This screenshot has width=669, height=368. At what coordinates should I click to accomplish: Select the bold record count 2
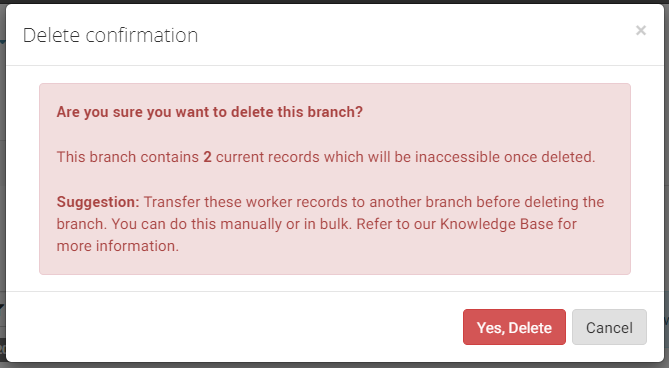pos(207,157)
